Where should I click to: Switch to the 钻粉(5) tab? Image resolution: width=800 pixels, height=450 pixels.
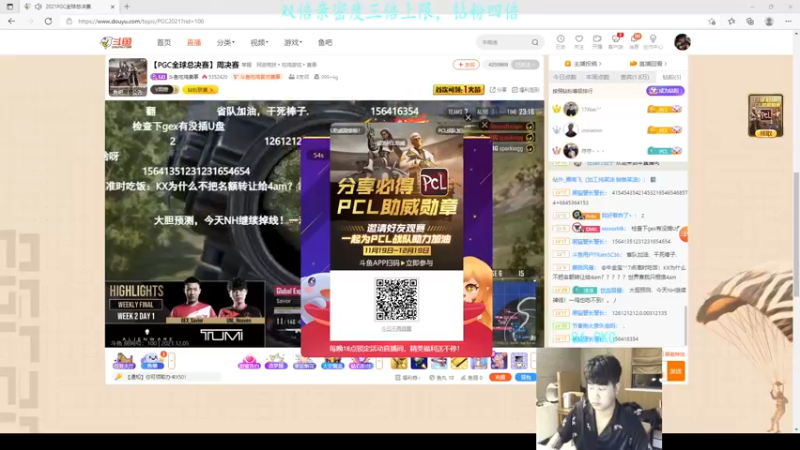671,77
